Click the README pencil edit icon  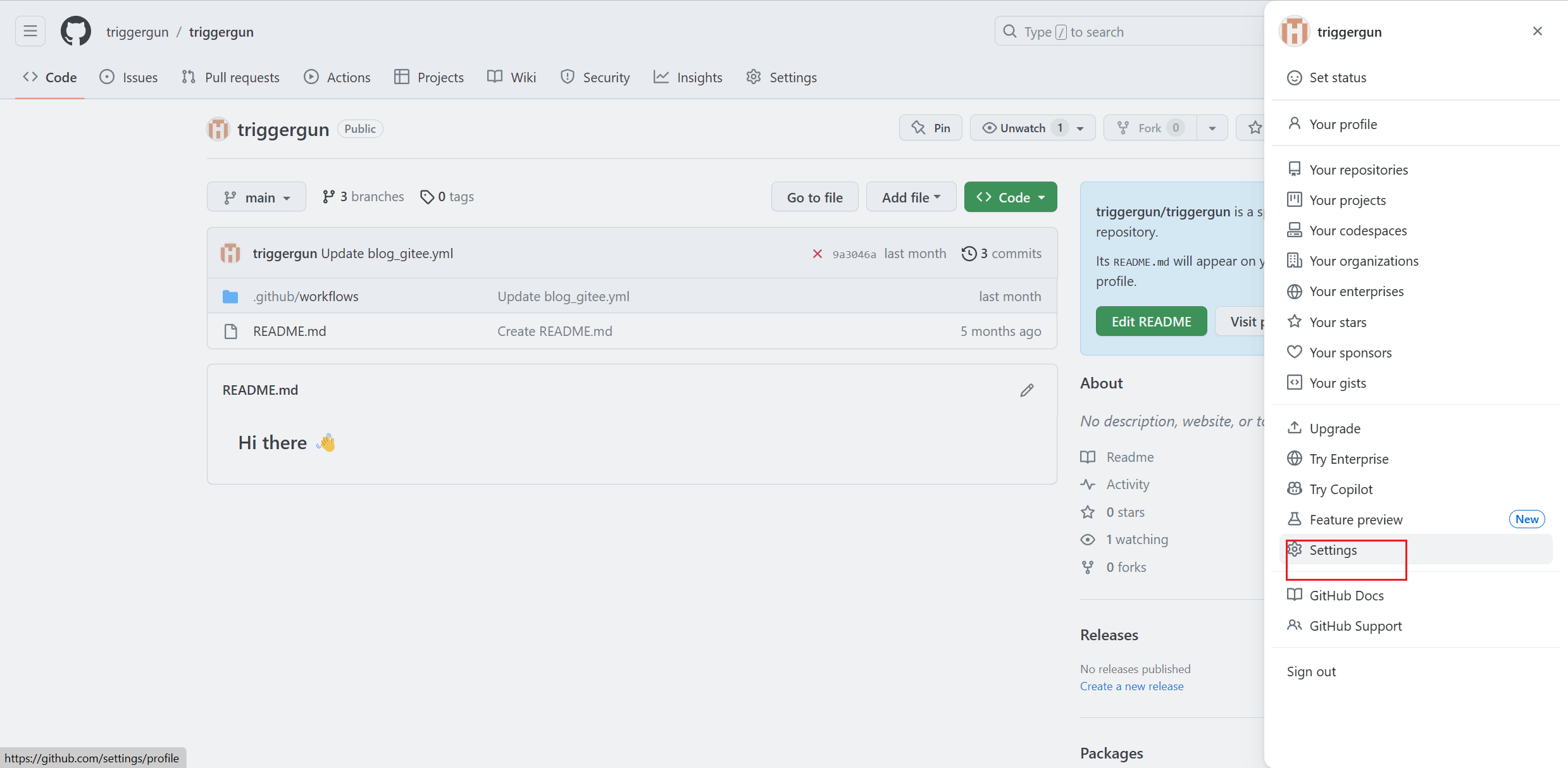click(1026, 390)
